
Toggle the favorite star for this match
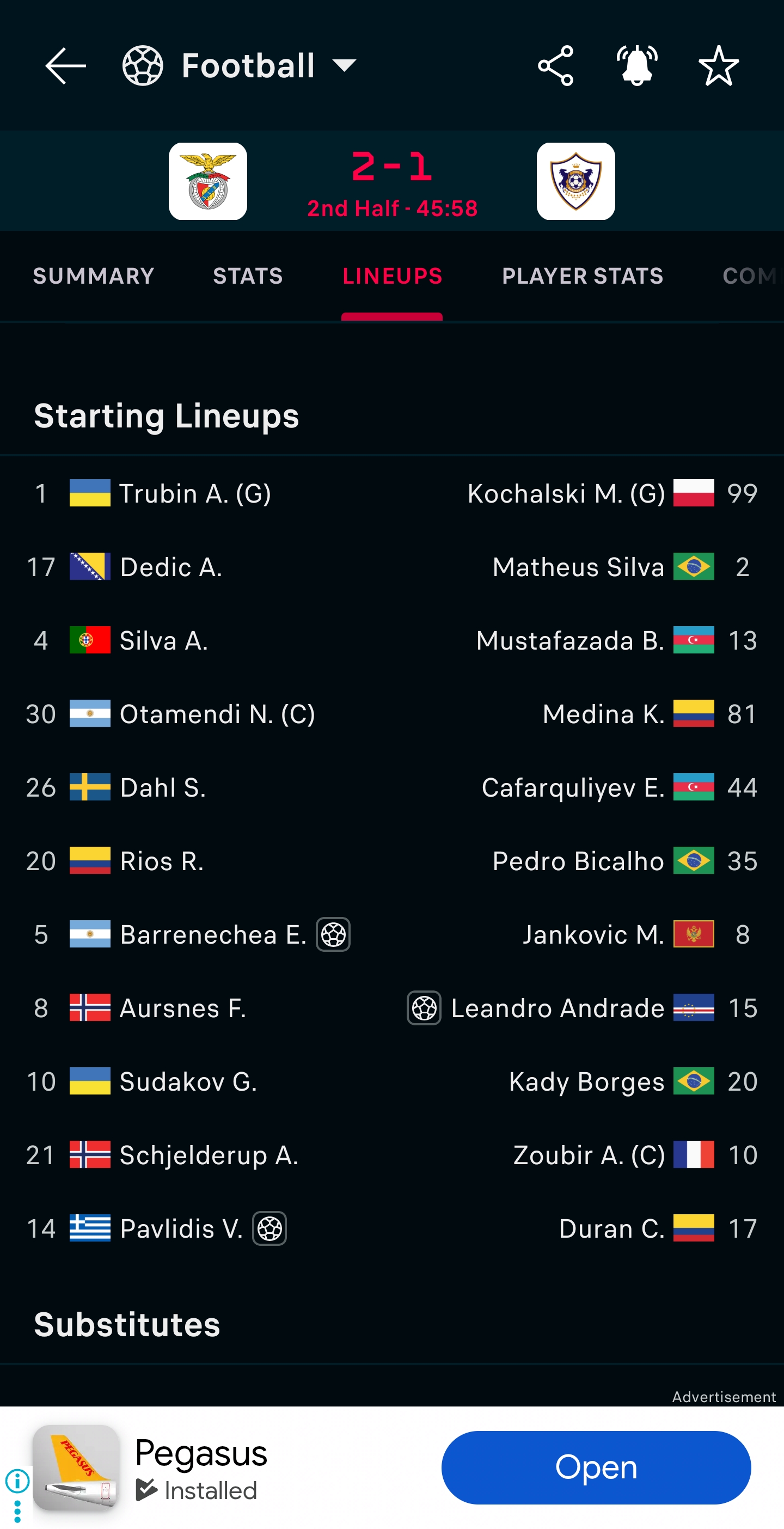718,65
